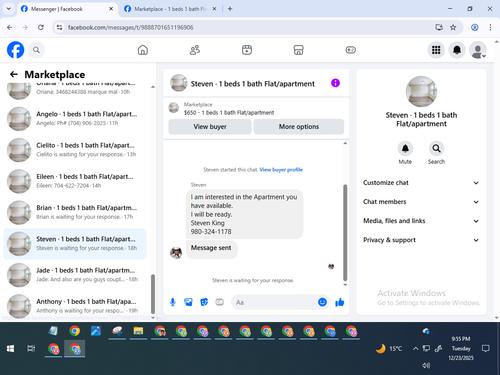Go back from Marketplace chats list
The height and width of the screenshot is (375, 500).
14,74
